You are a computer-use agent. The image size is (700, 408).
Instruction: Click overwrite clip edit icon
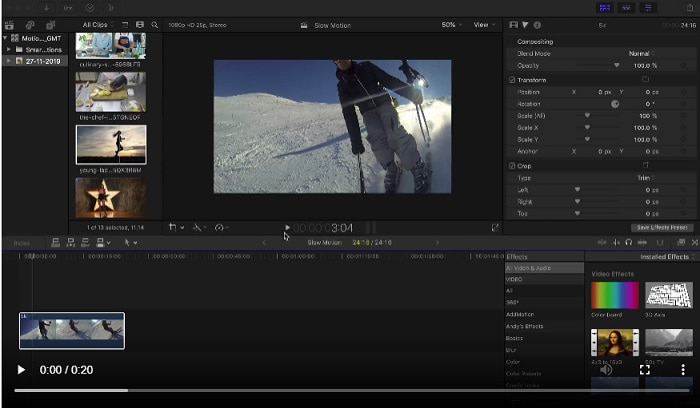[x=102, y=242]
